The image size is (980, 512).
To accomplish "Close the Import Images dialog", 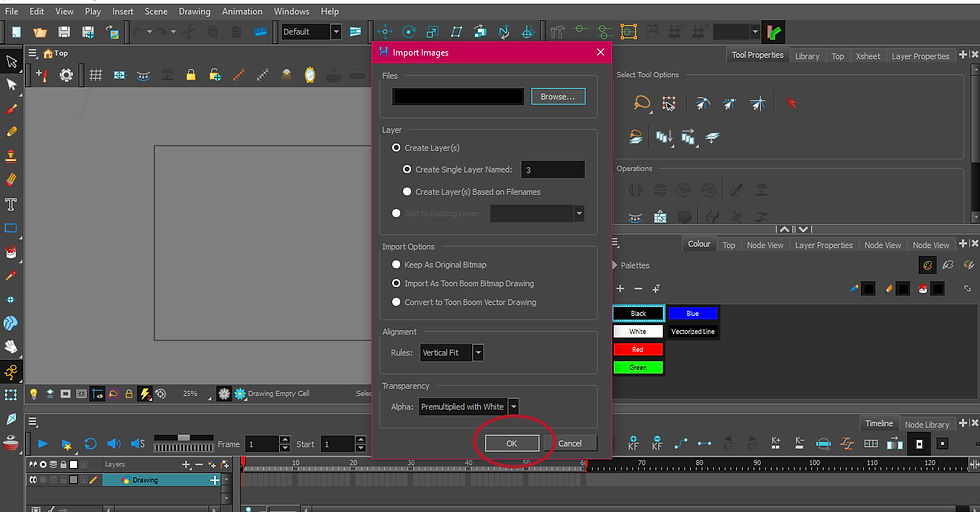I will 601,53.
